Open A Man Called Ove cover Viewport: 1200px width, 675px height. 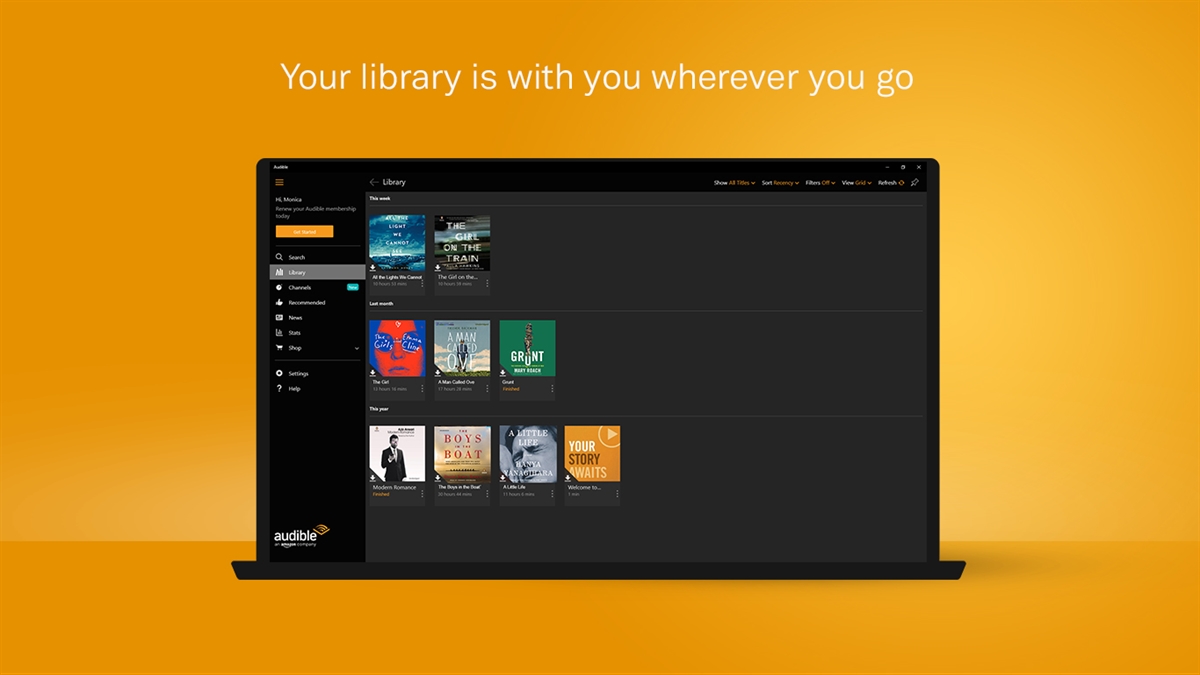(462, 348)
